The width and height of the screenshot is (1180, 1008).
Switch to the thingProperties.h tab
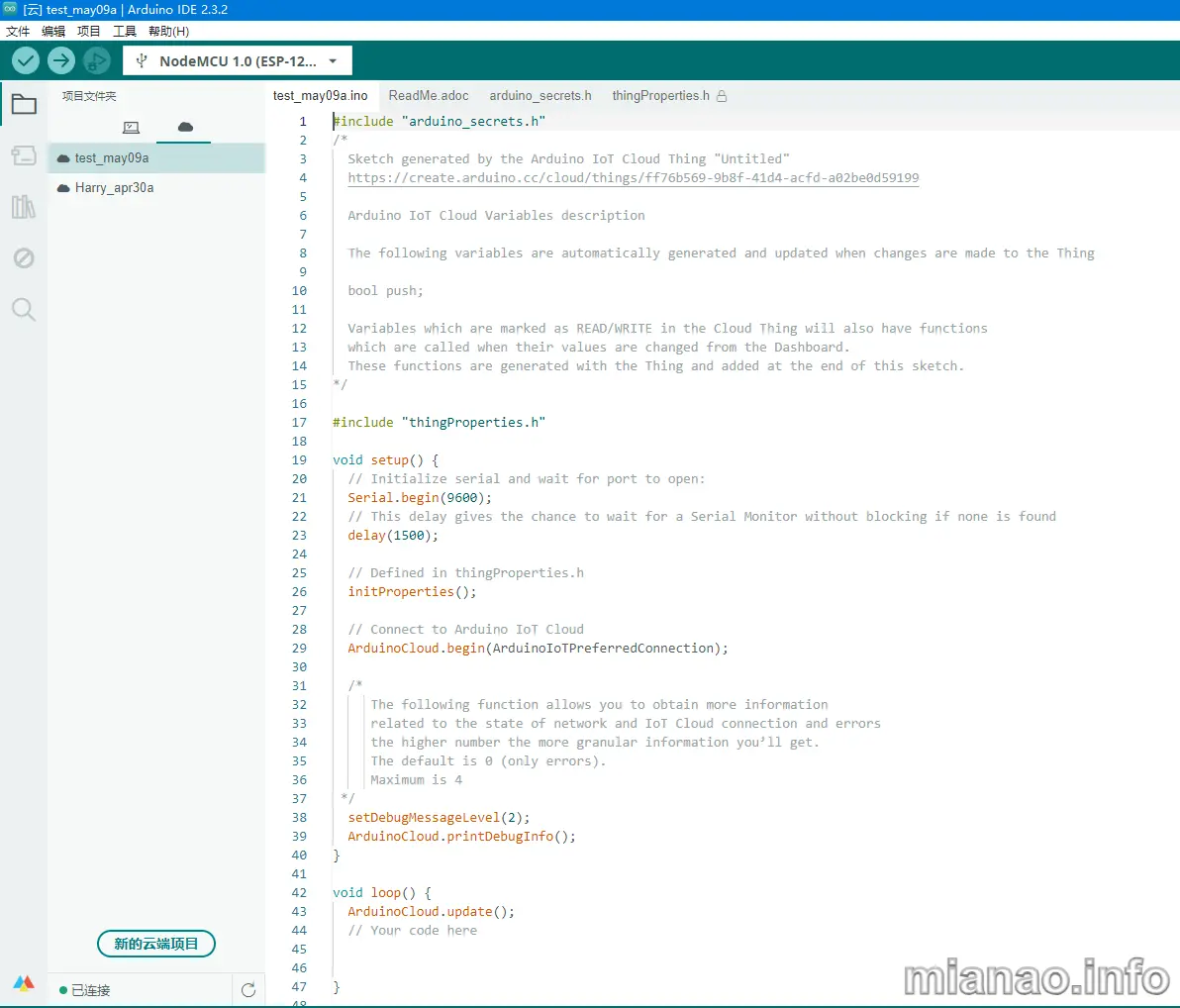click(660, 96)
